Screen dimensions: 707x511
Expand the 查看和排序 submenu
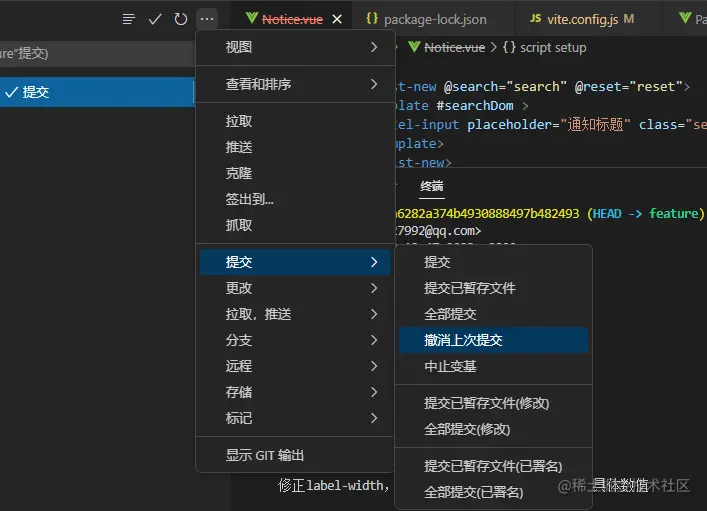tap(295, 84)
